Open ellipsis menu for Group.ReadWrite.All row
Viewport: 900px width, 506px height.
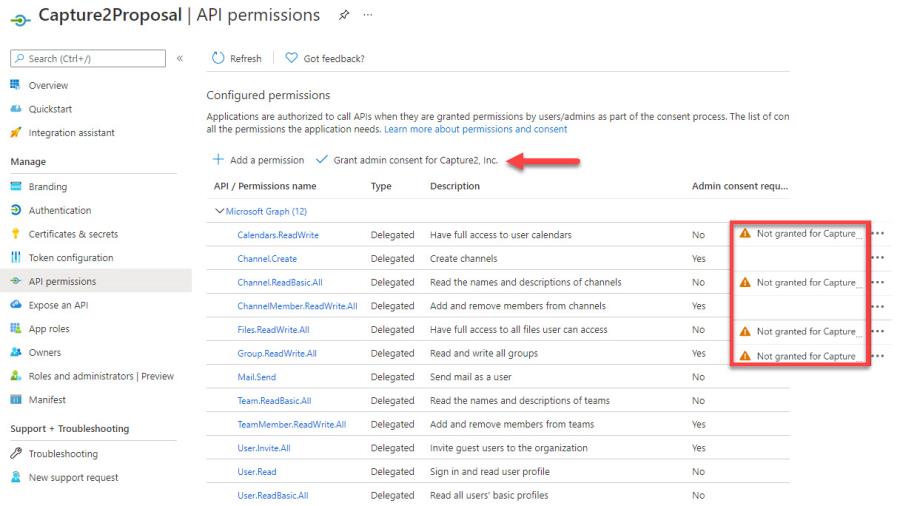click(878, 356)
